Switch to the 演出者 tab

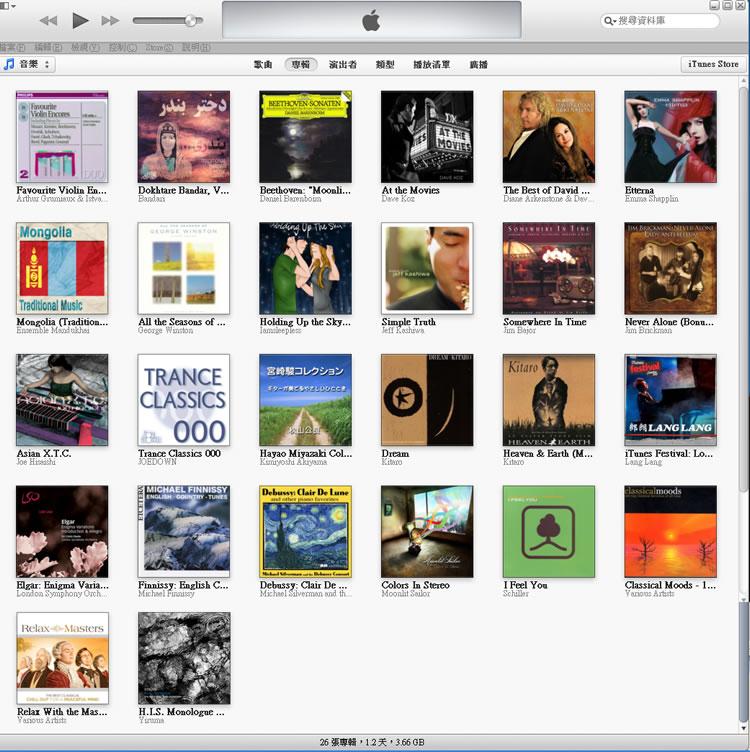point(343,64)
